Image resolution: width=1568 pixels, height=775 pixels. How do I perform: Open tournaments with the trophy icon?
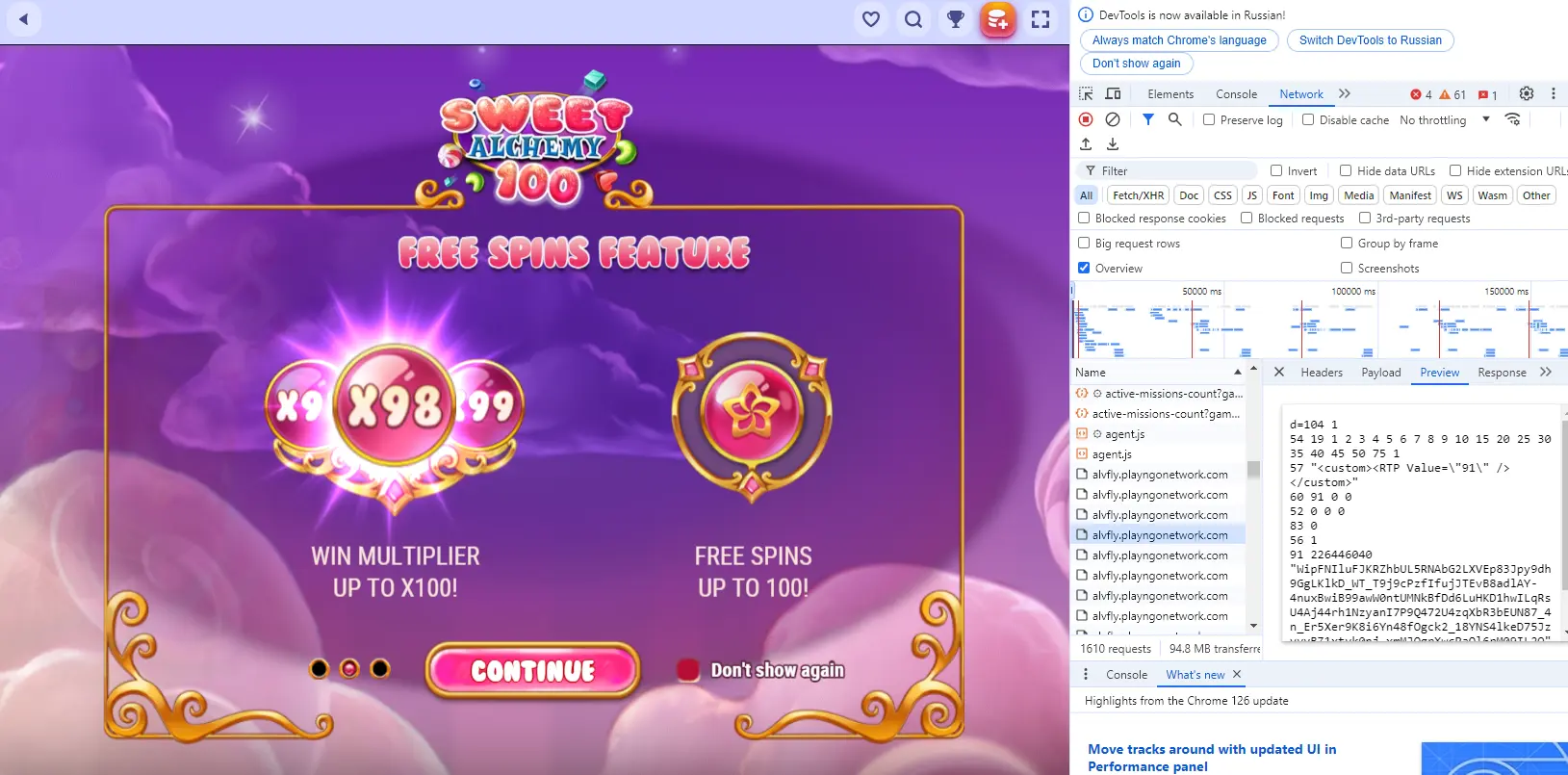point(956,19)
